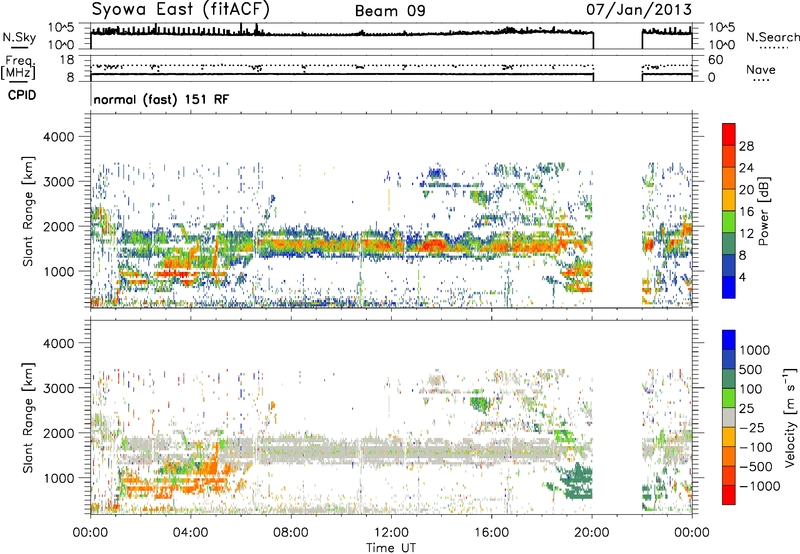Click the 'N.Search' legend label
Image resolution: width=800 pixels, height=554 pixels.
pyautogui.click(x=772, y=37)
